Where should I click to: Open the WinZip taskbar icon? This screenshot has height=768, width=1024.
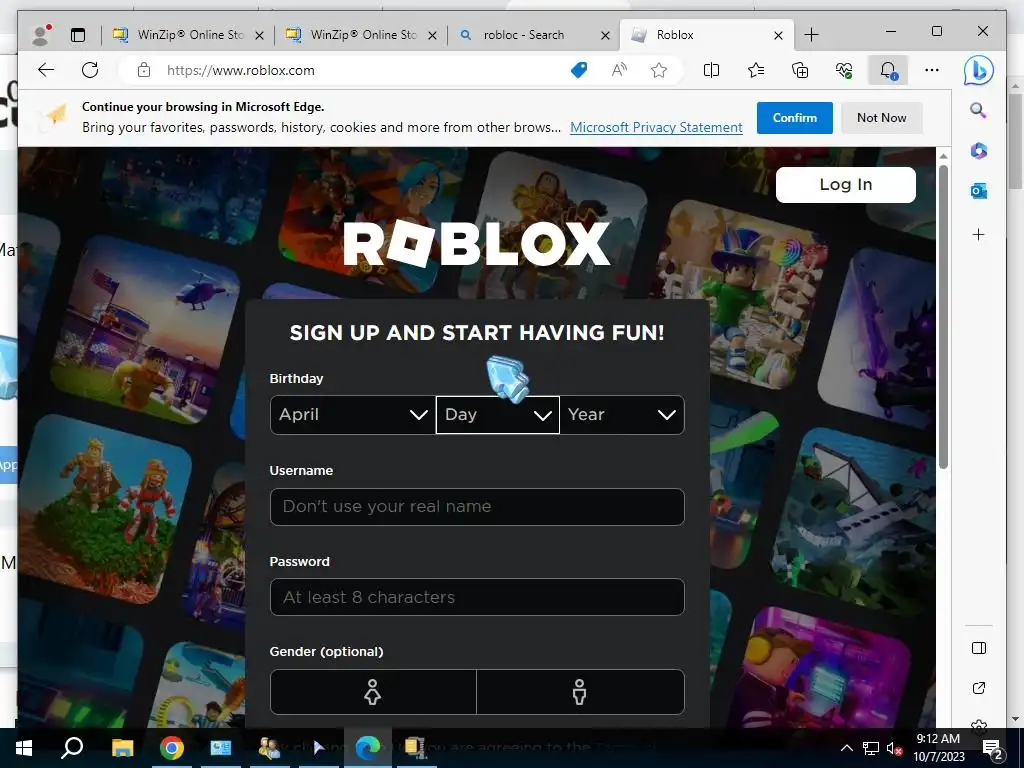pos(415,748)
